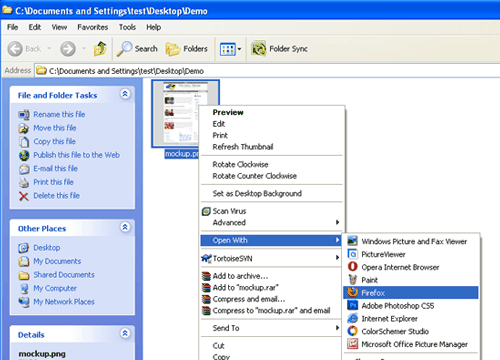500x360 pixels.
Task: Go to Desktop in Other Places
Action: tap(47, 248)
